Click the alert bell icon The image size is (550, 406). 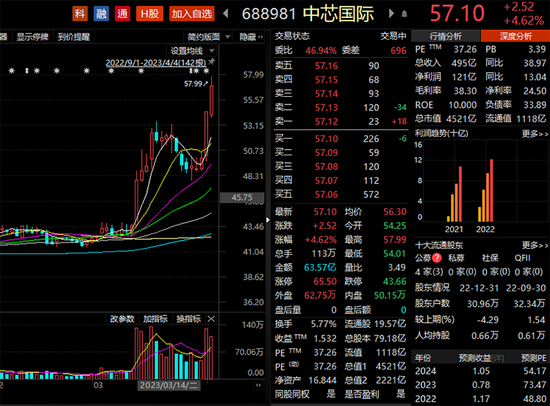[404, 14]
